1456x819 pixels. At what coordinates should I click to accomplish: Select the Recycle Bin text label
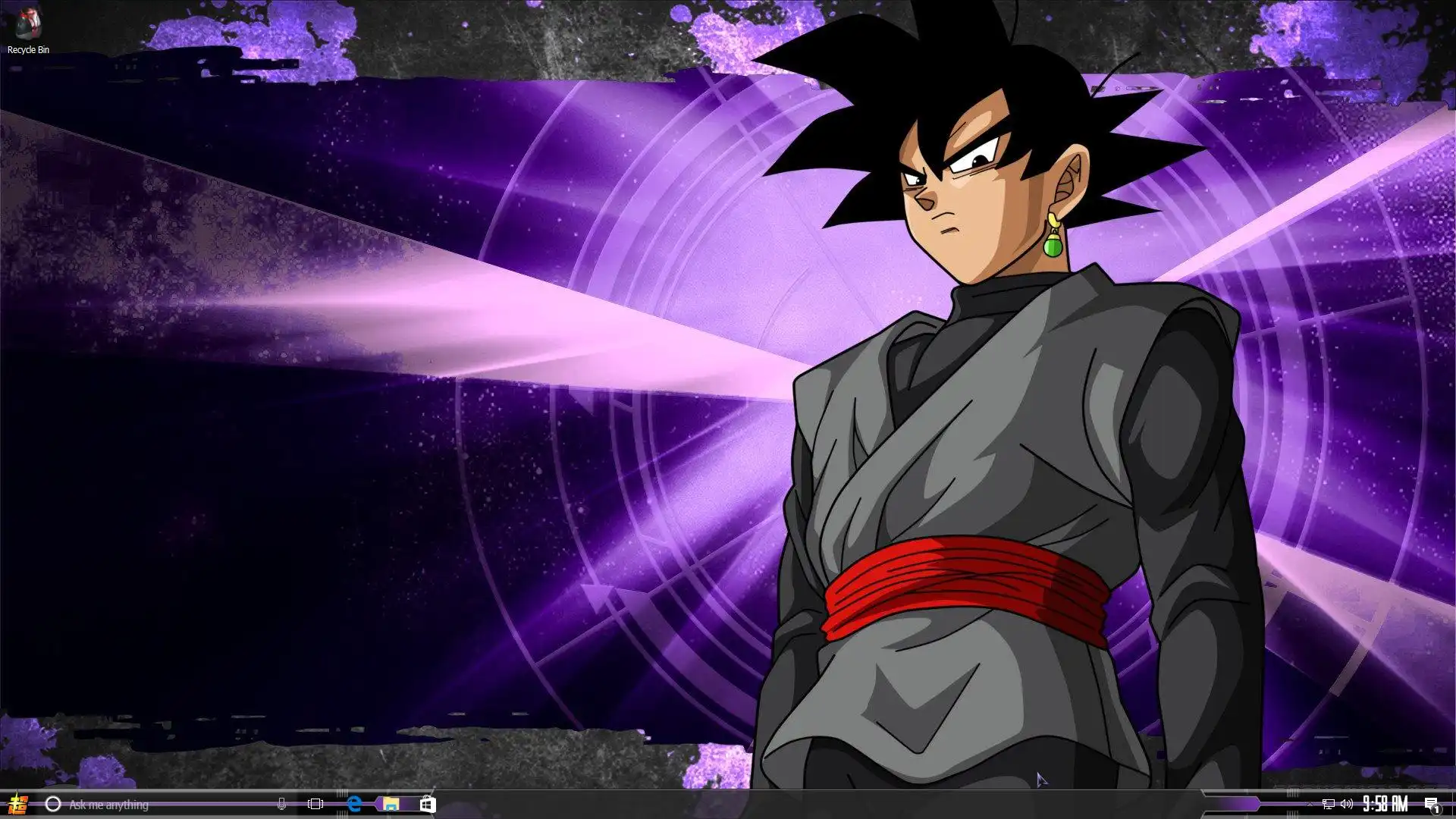click(28, 50)
